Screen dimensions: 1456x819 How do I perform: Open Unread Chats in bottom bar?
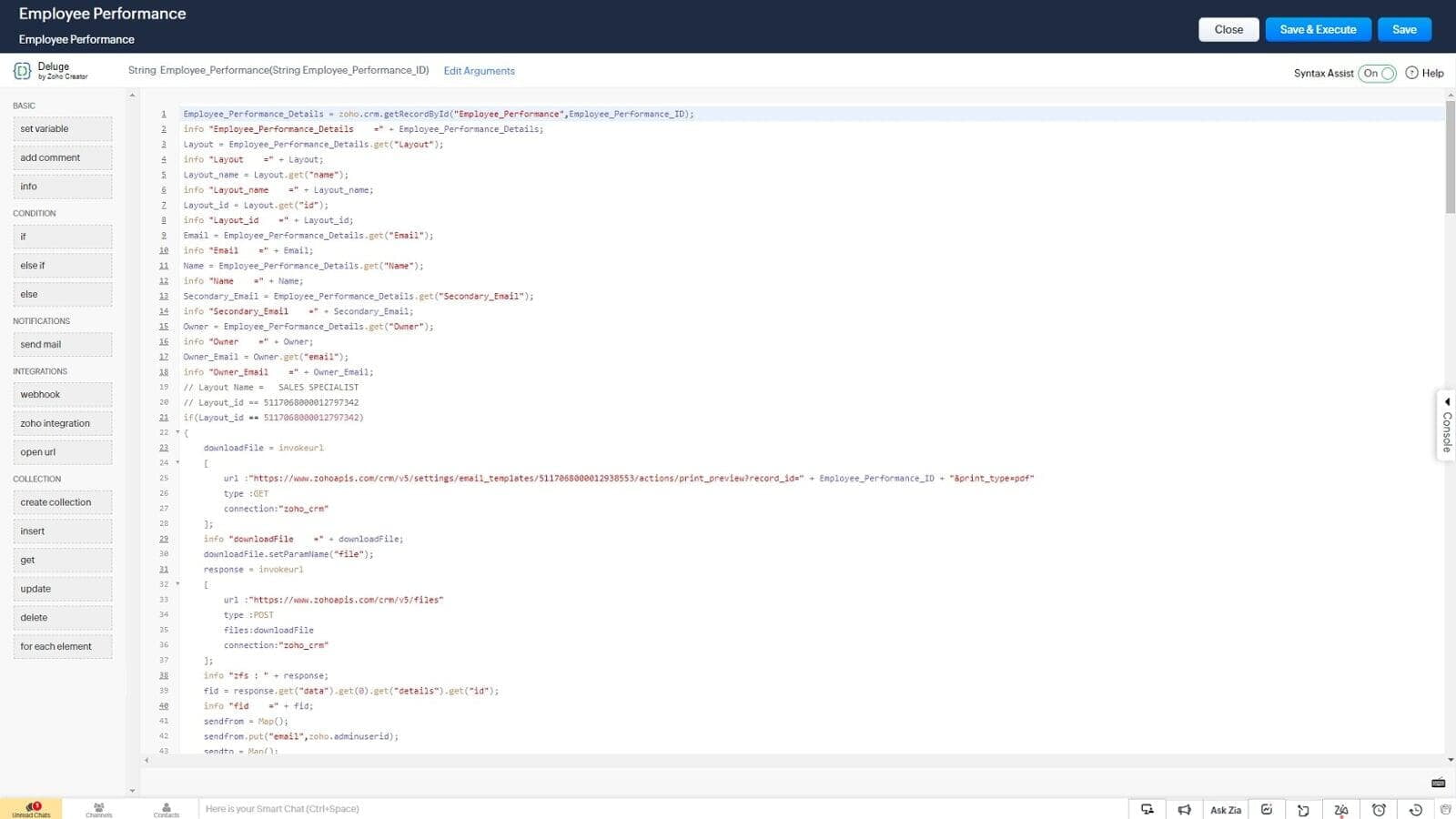[x=31, y=809]
